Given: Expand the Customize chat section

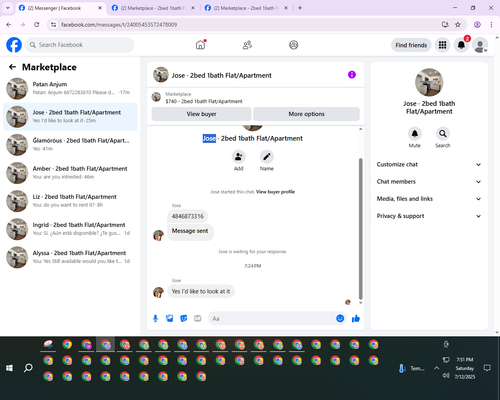Looking at the screenshot, I should point(429,164).
